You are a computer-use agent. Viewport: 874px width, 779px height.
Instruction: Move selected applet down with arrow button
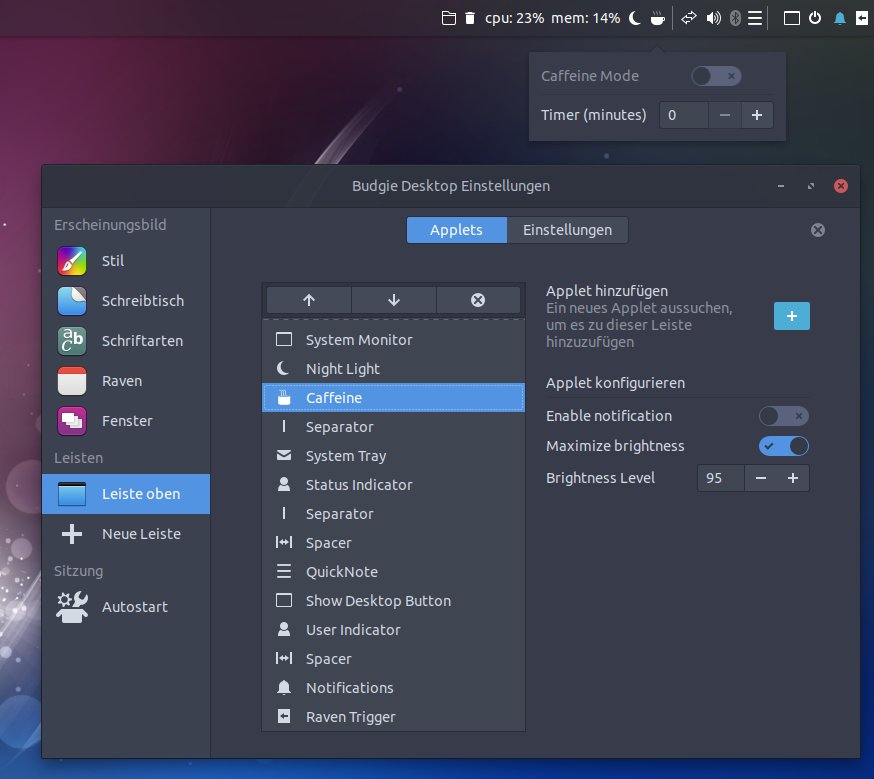click(x=393, y=300)
